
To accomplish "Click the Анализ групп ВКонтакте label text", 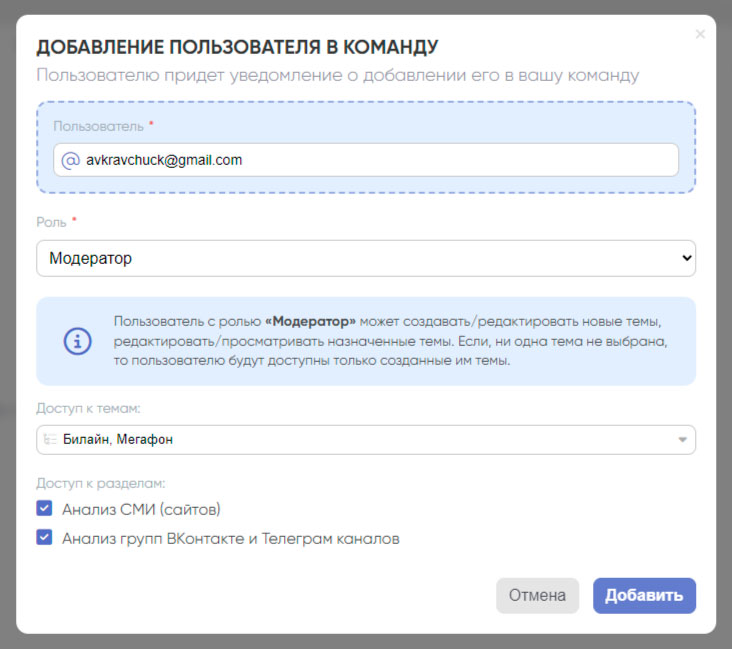I will 231,538.
